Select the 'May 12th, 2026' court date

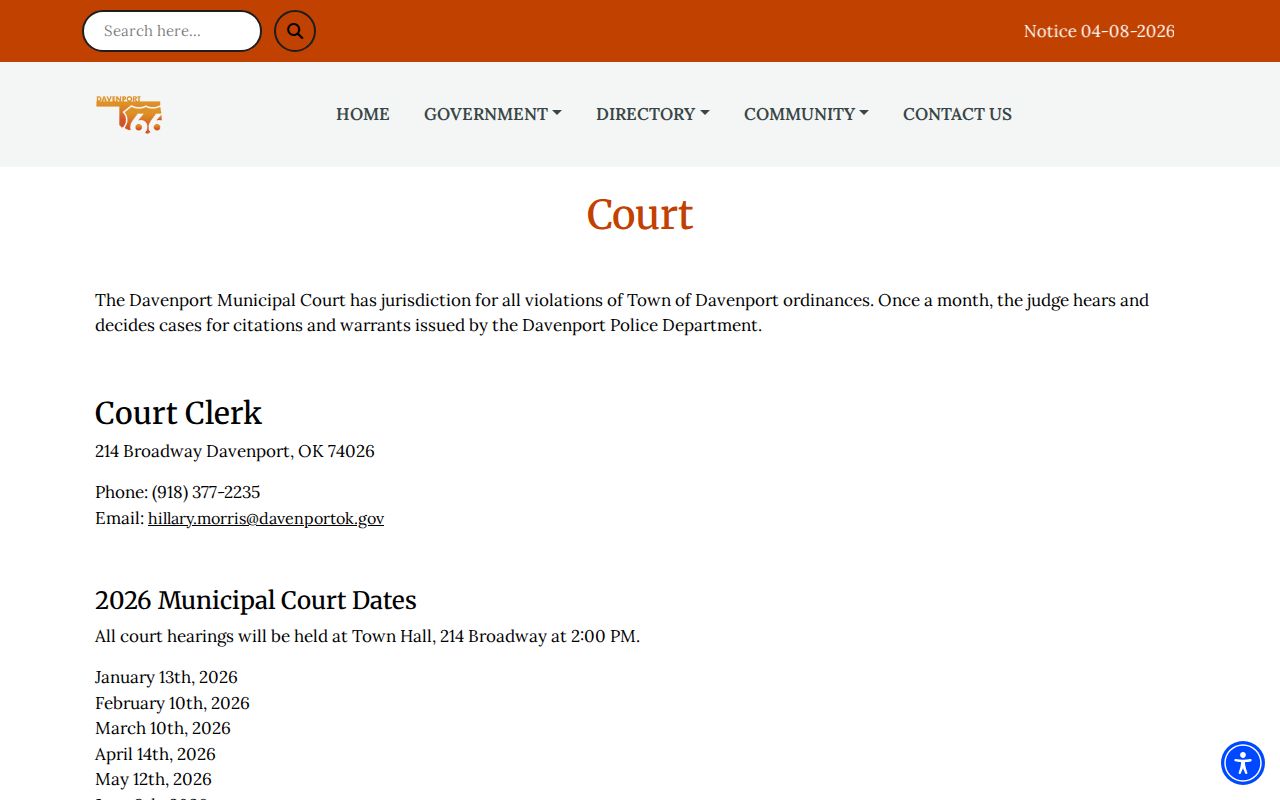(x=153, y=779)
